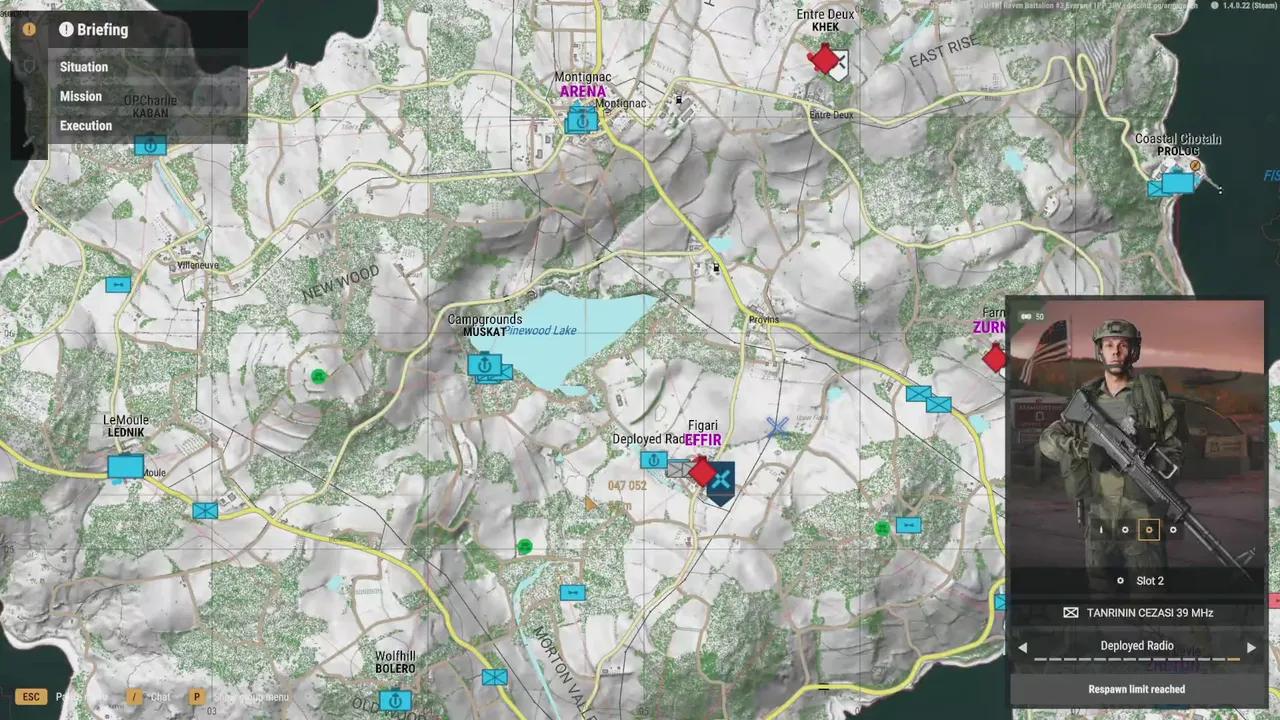The width and height of the screenshot is (1280, 720).
Task: Click the red Entre Deux KHEK marker
Action: (823, 60)
